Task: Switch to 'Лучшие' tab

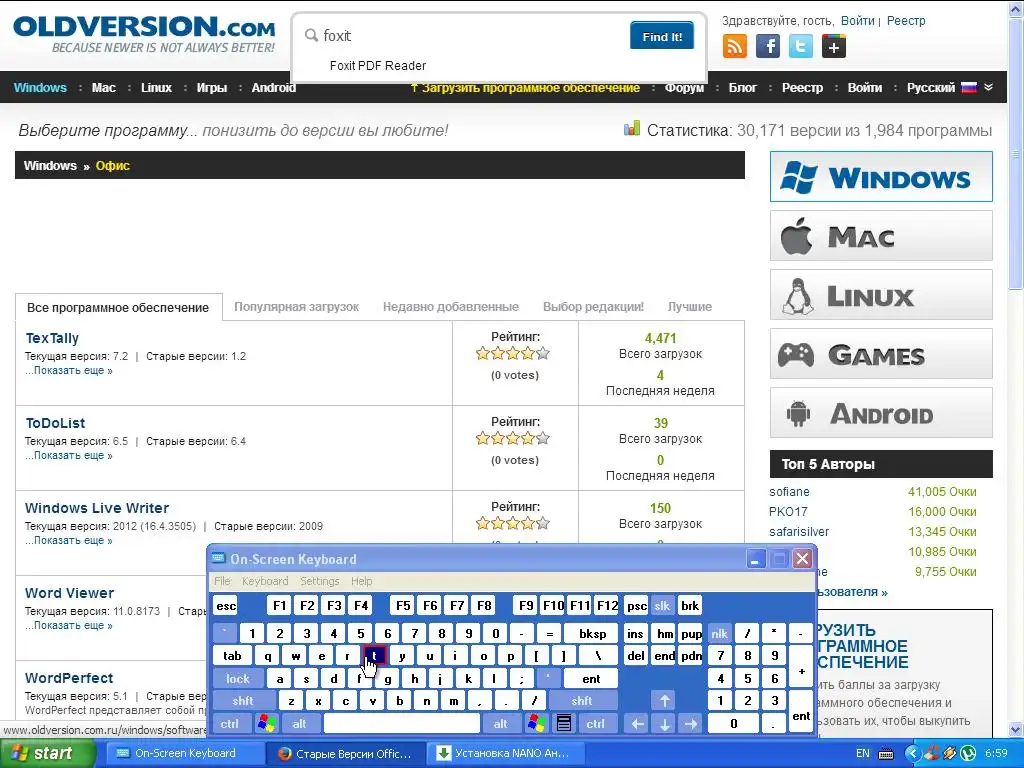Action: point(690,307)
